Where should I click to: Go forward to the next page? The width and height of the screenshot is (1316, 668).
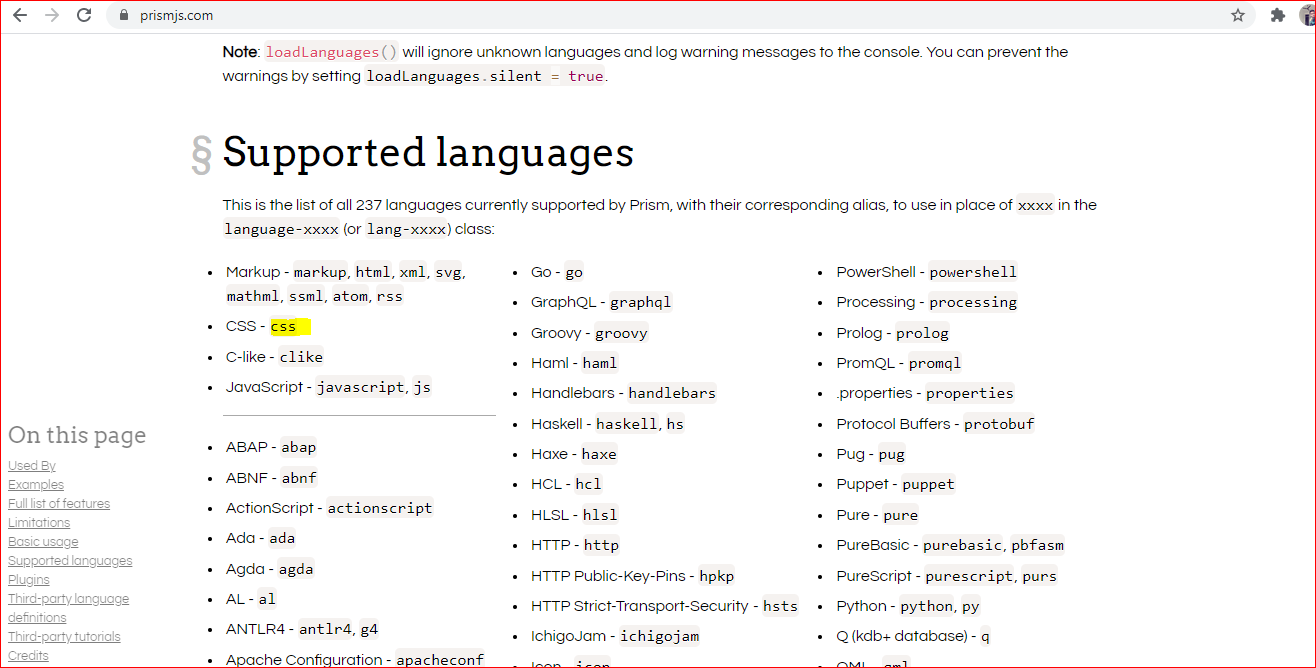point(52,15)
